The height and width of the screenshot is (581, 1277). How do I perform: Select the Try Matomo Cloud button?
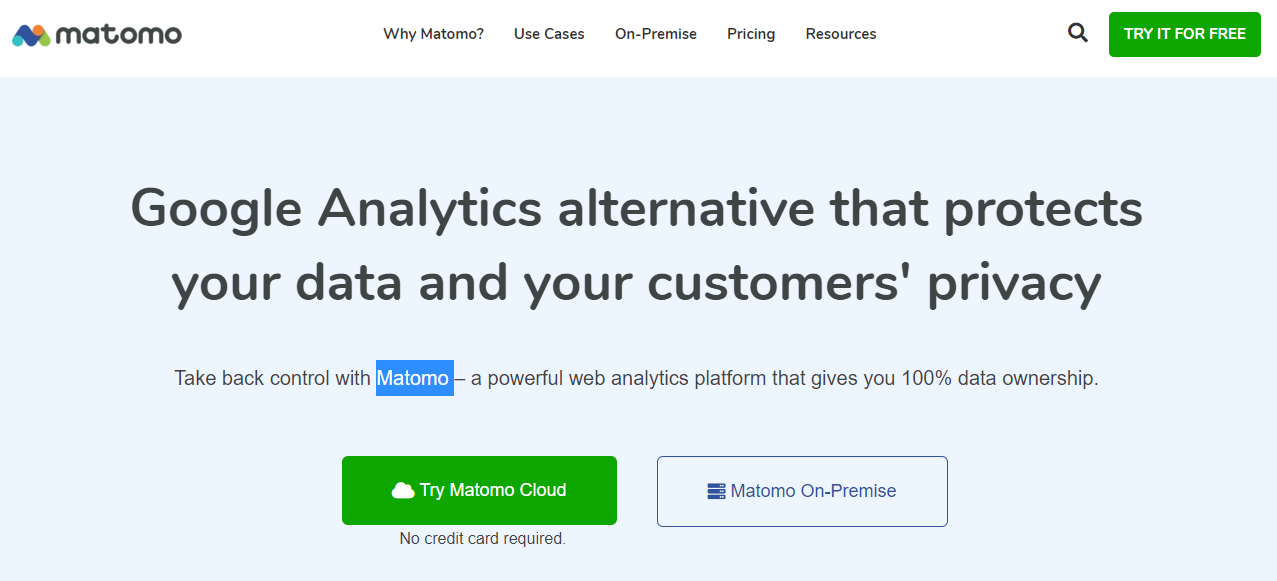pyautogui.click(x=479, y=490)
